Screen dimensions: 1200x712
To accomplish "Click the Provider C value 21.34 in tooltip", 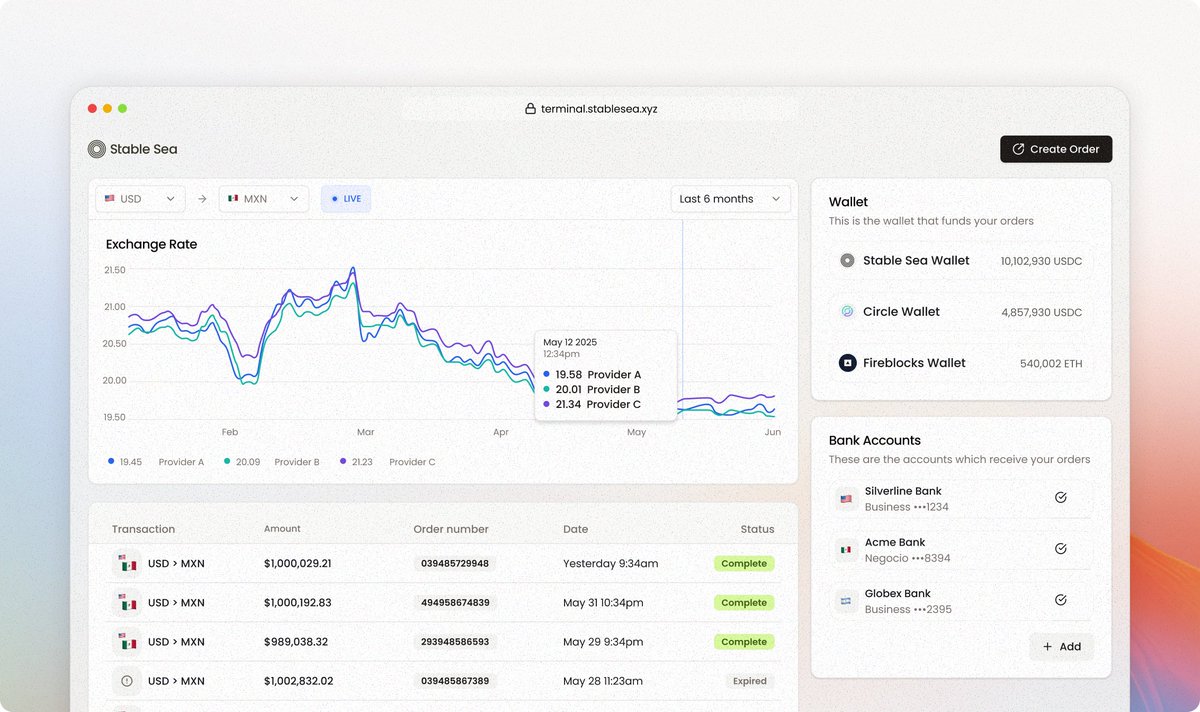I will pos(569,404).
